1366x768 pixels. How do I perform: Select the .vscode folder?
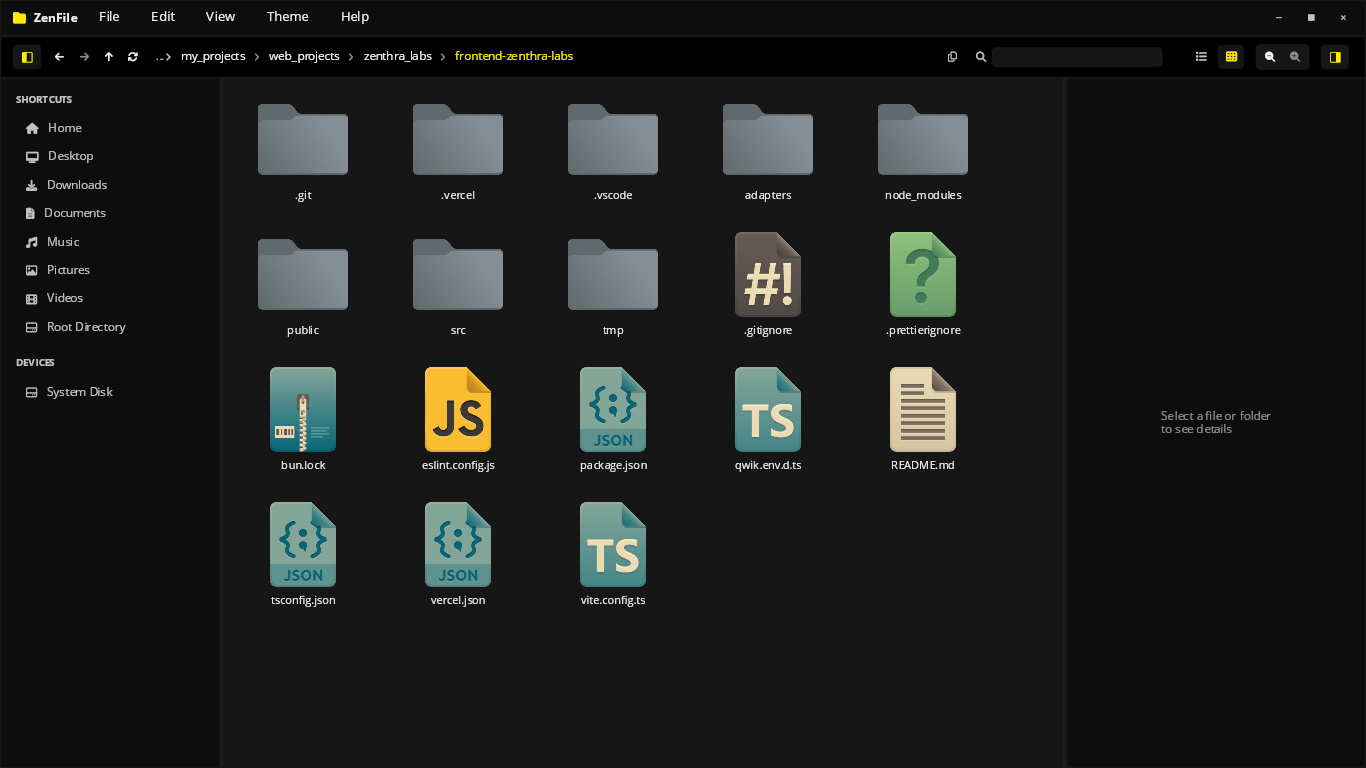613,151
